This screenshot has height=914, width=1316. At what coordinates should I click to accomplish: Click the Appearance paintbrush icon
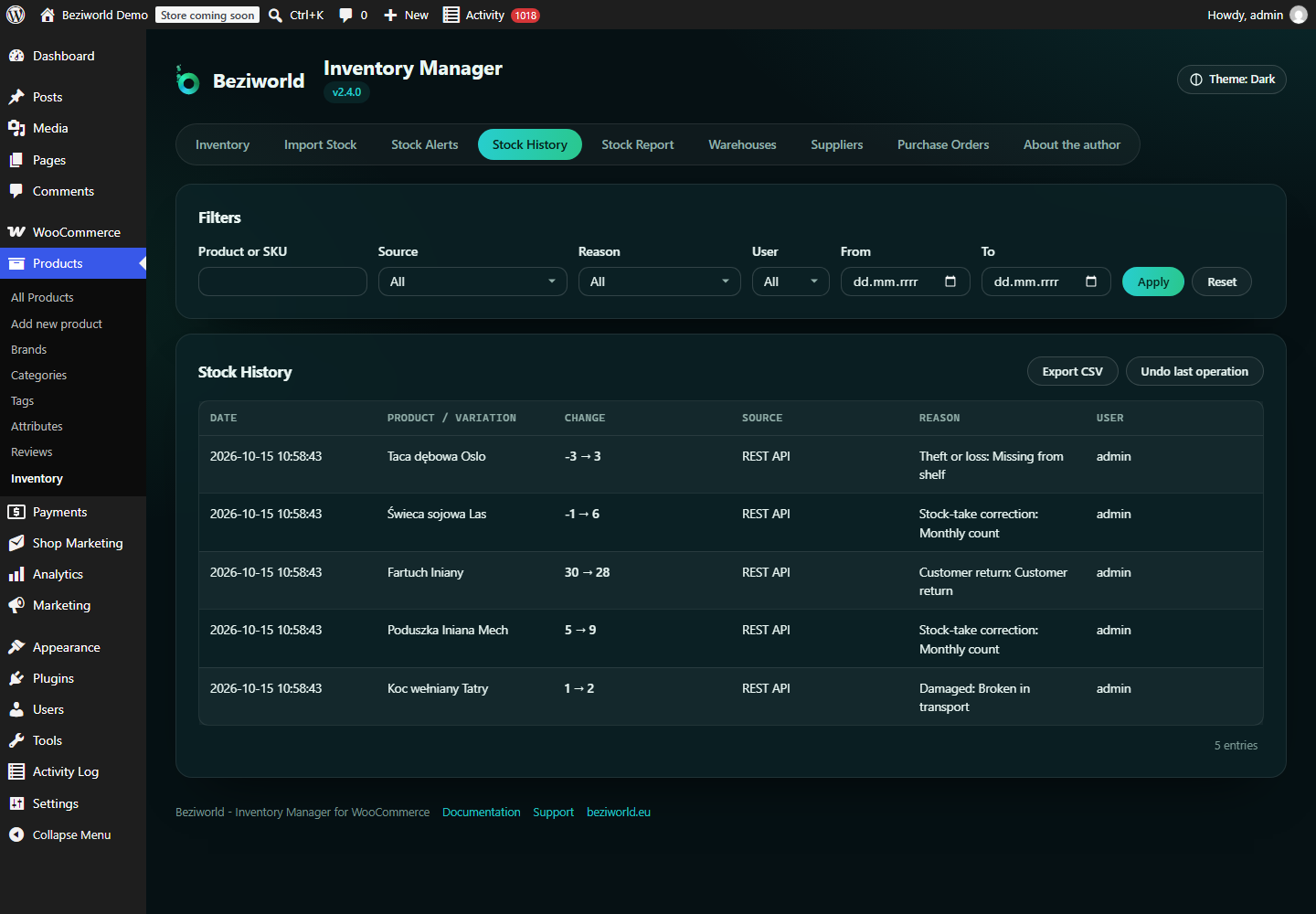click(x=16, y=647)
